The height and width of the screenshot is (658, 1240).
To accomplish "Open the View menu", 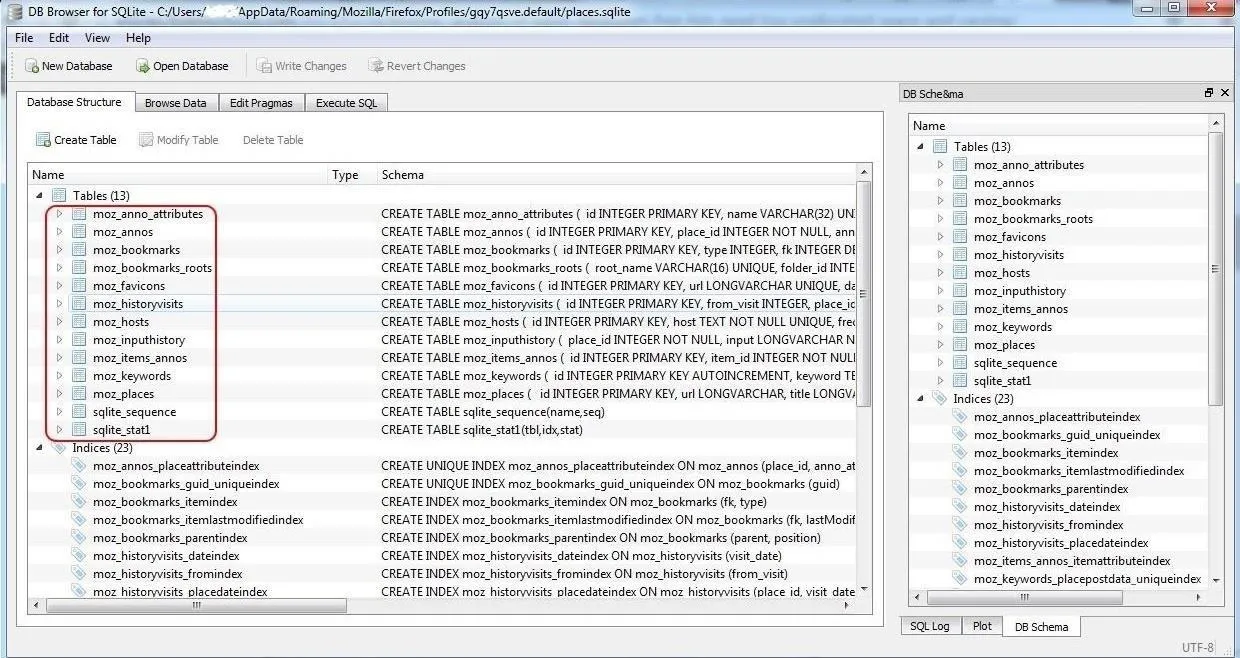I will (x=97, y=38).
